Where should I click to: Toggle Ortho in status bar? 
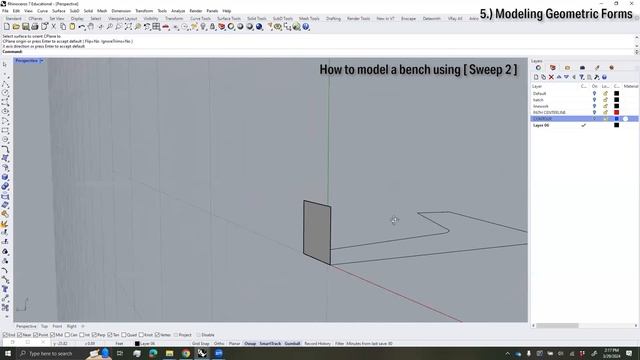pyautogui.click(x=219, y=344)
